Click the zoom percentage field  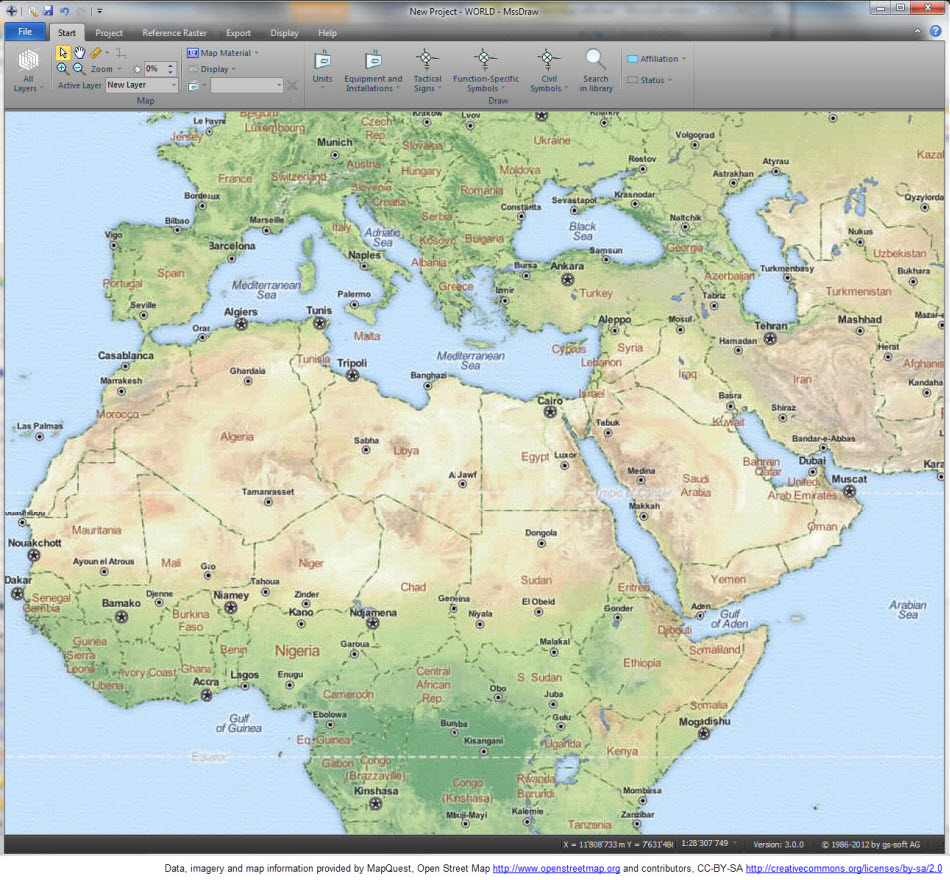coord(153,69)
